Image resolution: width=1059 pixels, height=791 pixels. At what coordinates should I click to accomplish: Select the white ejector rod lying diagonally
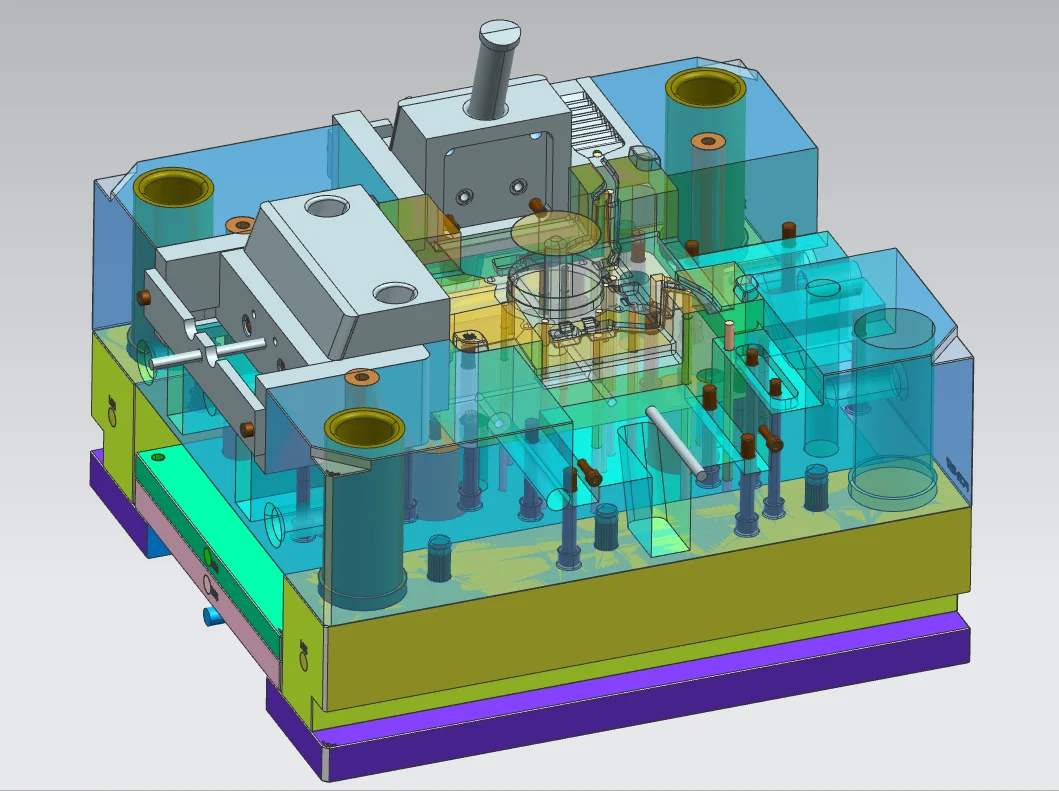point(678,444)
